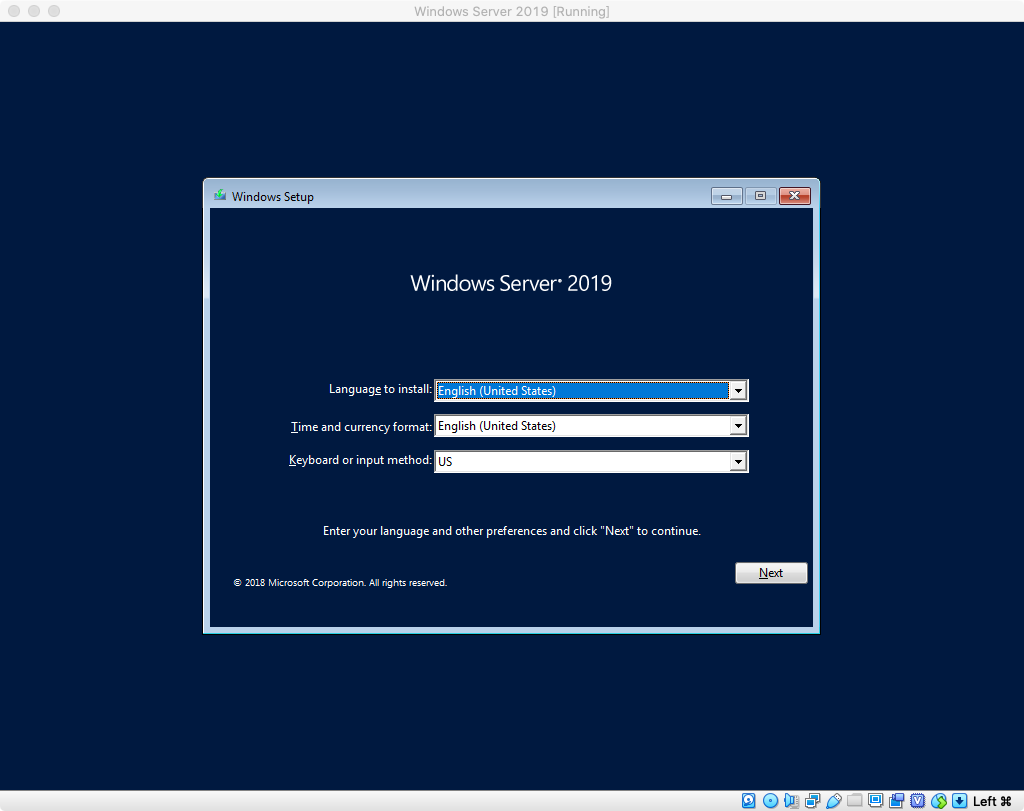Screen dimensions: 1024x811
Task: Click the network adapters status icon
Action: [812, 801]
